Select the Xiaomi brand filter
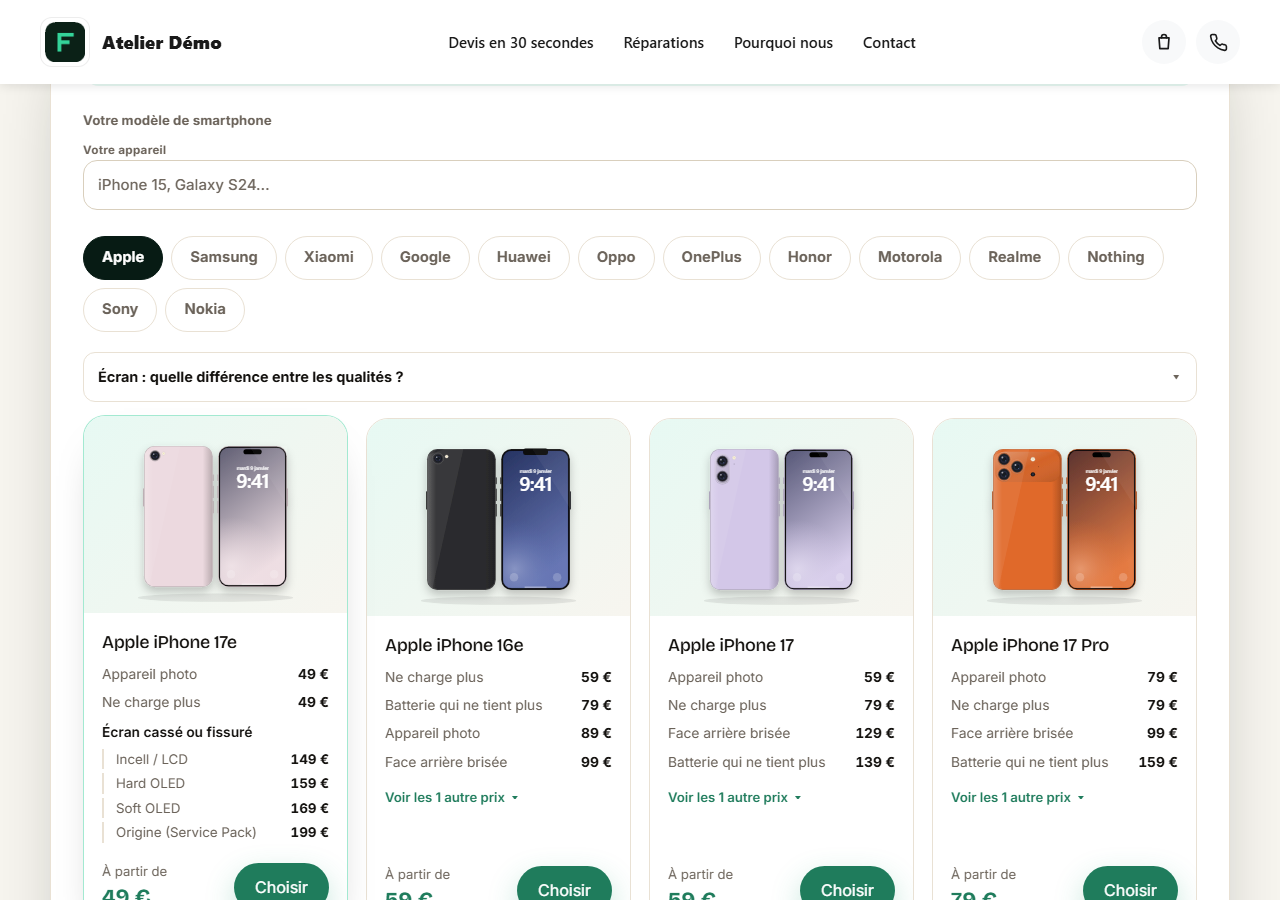This screenshot has height=900, width=1280. [329, 257]
